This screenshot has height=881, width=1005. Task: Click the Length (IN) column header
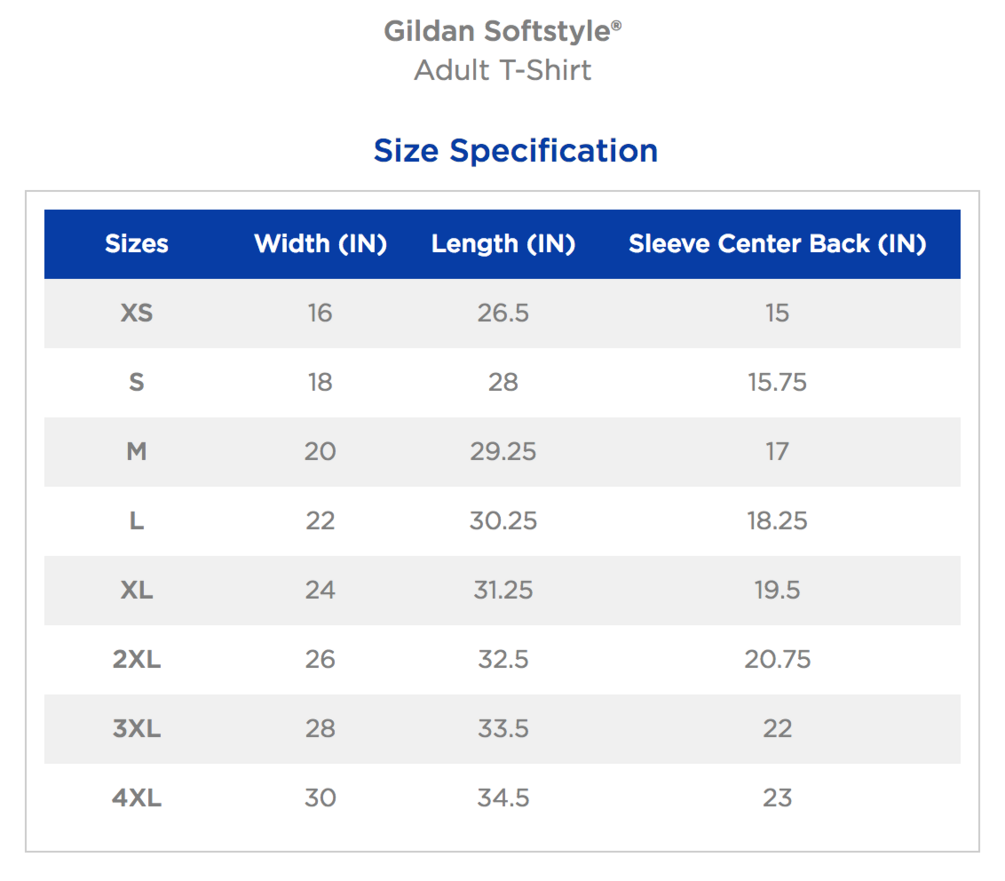[x=503, y=244]
